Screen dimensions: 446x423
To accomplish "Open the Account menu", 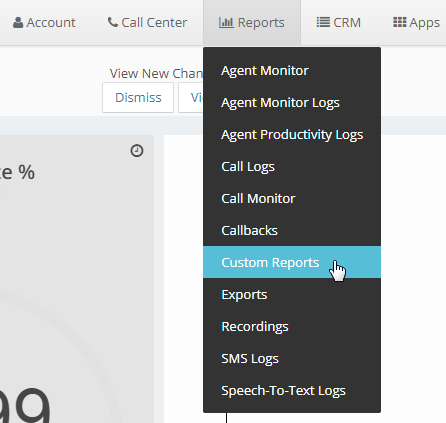I will pos(44,23).
